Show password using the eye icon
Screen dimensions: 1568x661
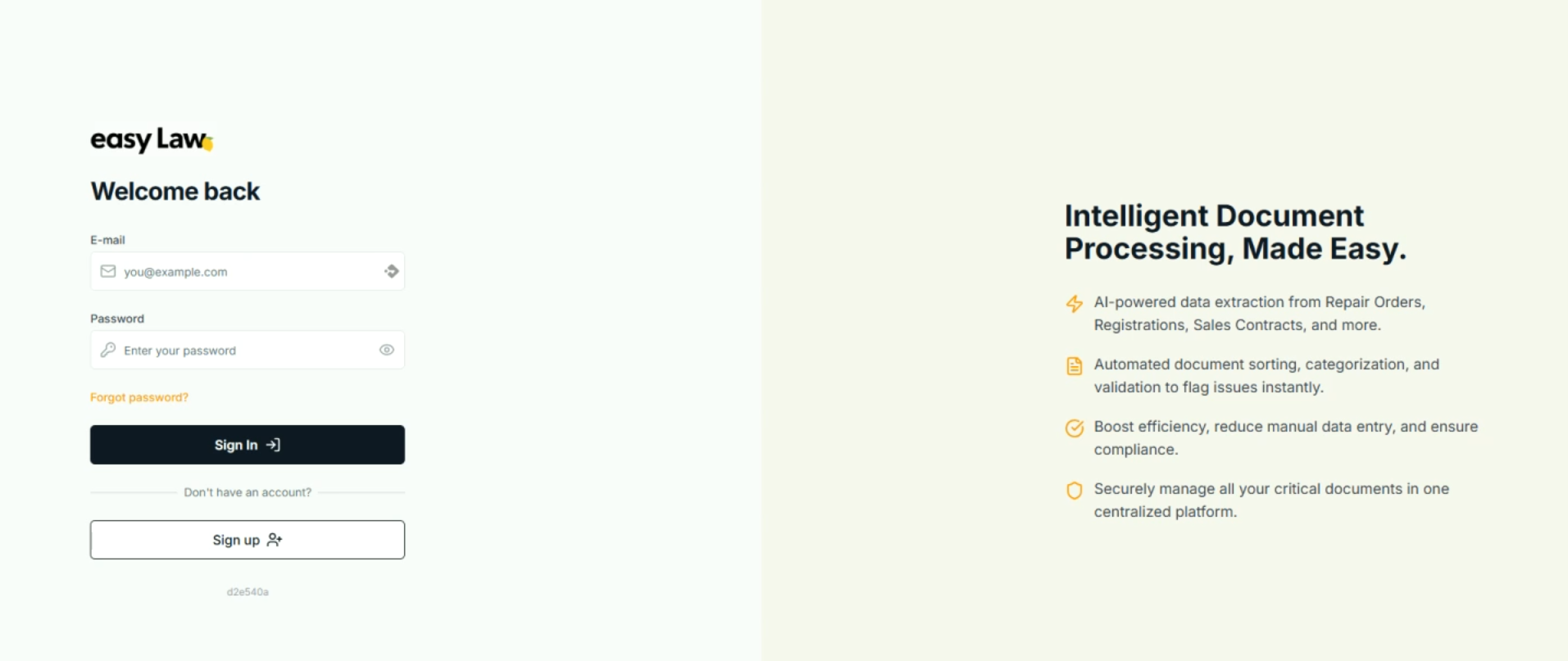(x=387, y=350)
